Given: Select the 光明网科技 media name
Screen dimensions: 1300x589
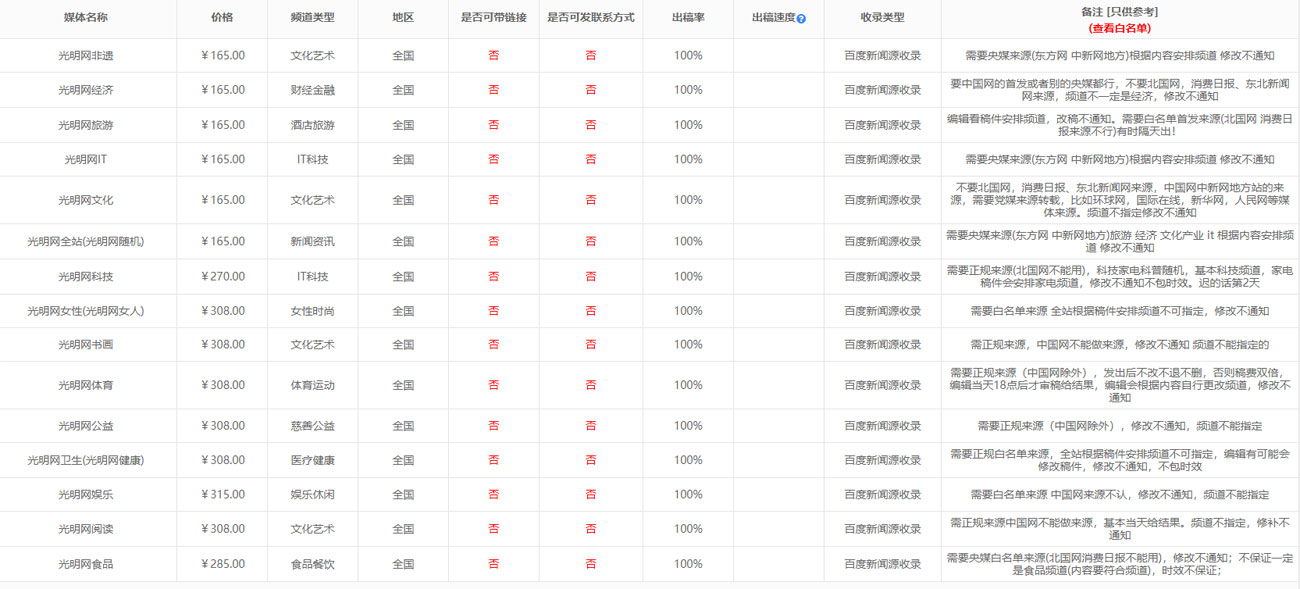Looking at the screenshot, I should pos(85,276).
